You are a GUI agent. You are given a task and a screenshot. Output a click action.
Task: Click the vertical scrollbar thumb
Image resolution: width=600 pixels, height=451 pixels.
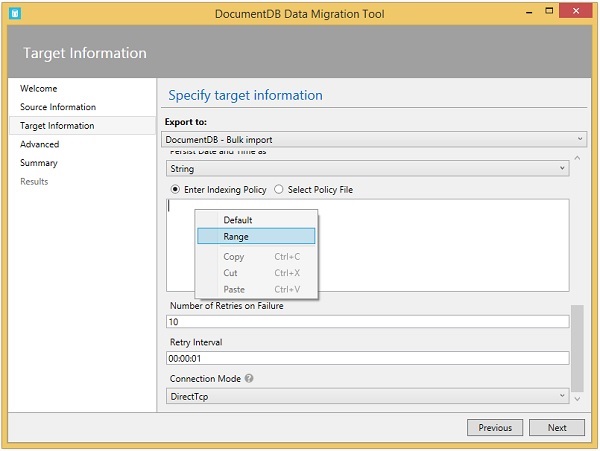click(x=576, y=348)
